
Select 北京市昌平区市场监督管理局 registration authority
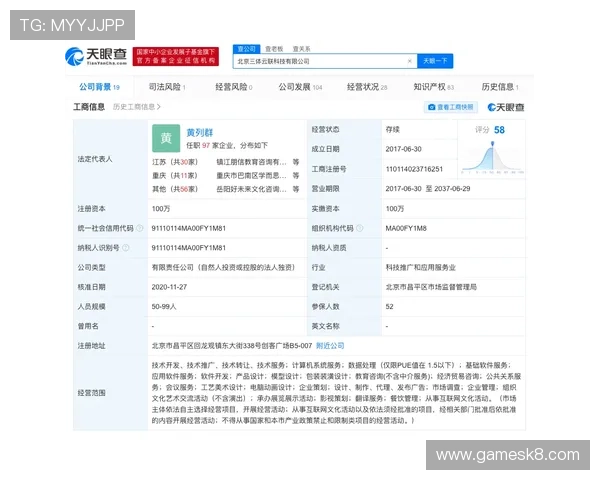coord(431,287)
